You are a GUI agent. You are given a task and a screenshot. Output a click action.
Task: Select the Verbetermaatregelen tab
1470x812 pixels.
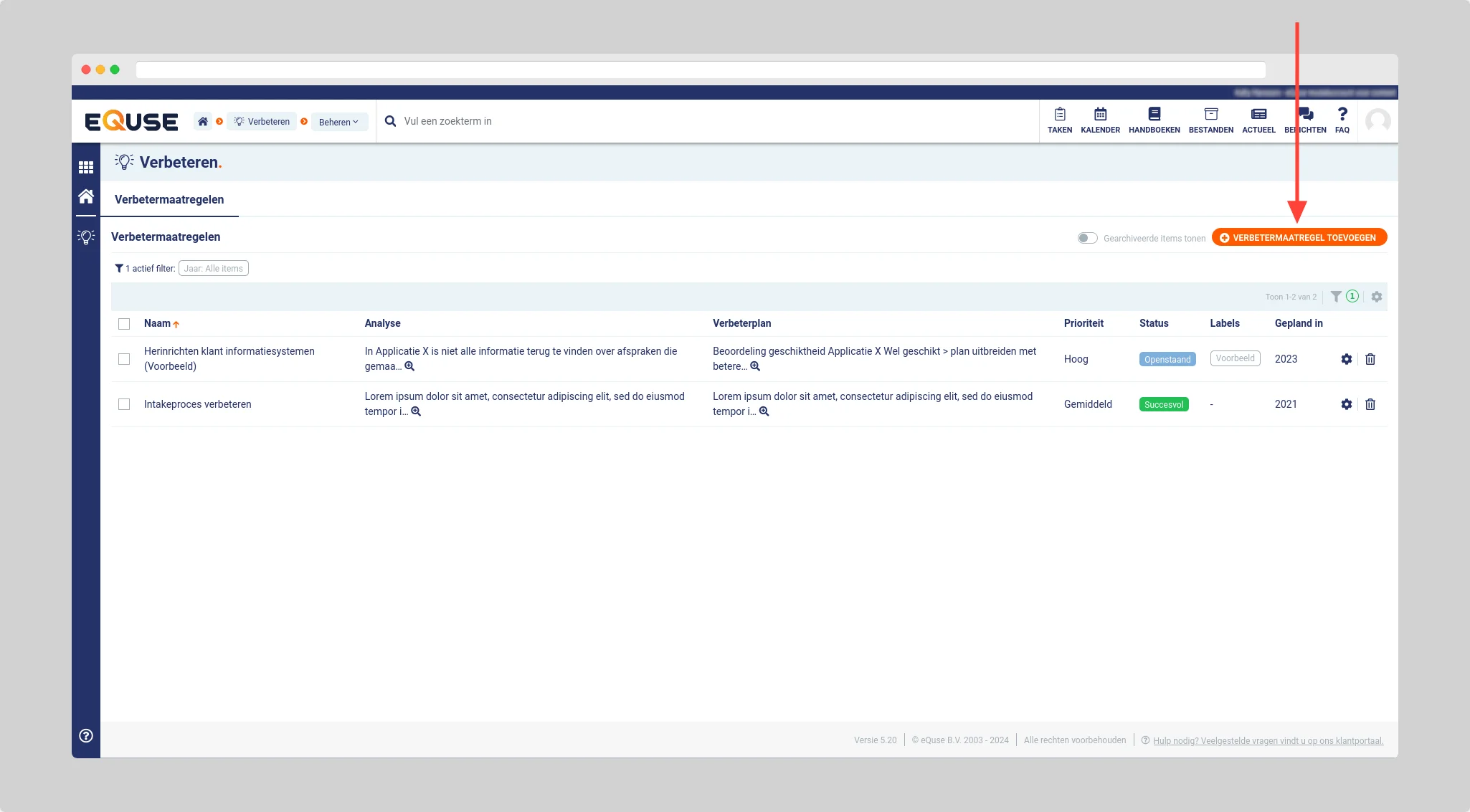(x=169, y=200)
